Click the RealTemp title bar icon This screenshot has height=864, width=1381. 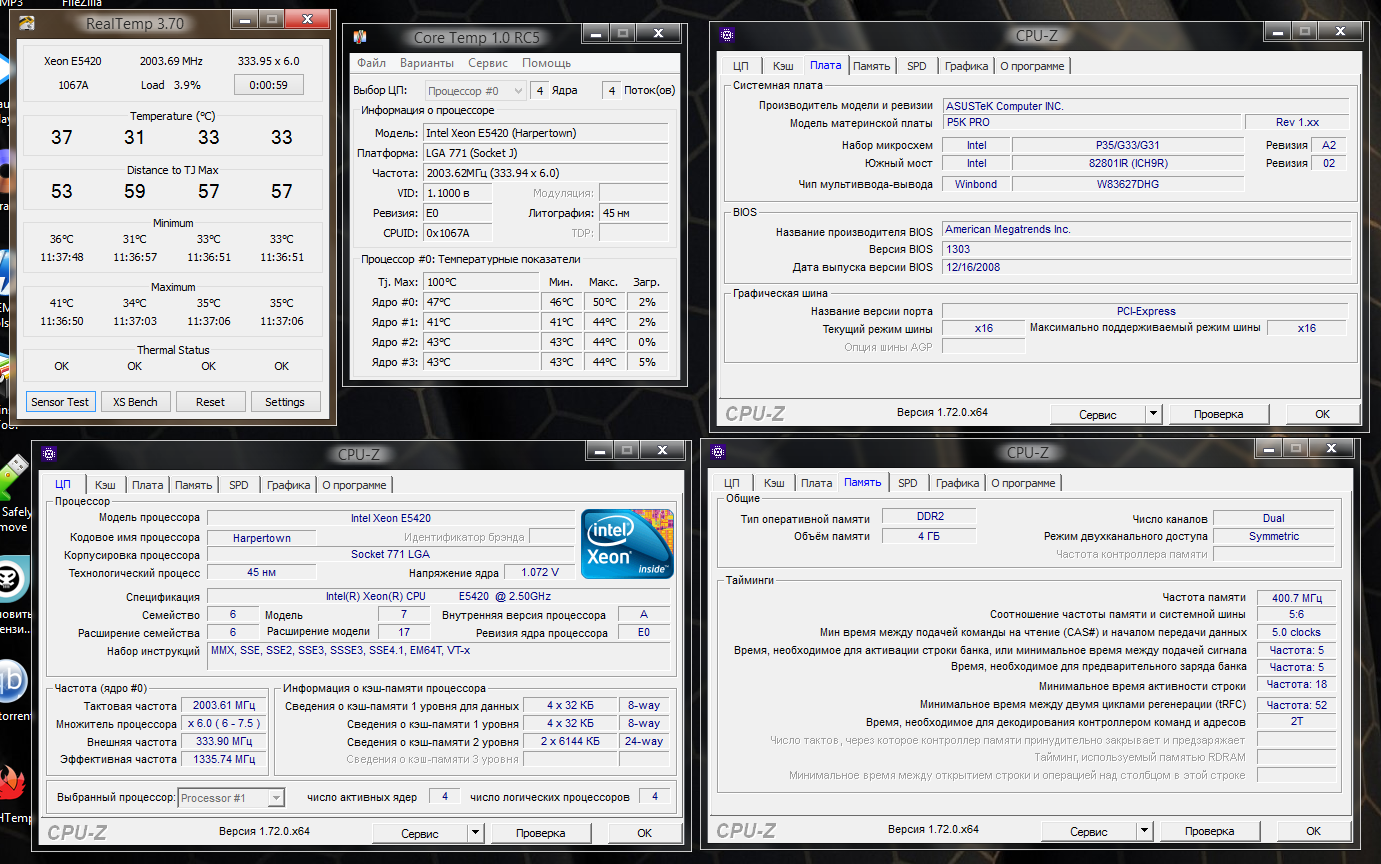(x=28, y=22)
